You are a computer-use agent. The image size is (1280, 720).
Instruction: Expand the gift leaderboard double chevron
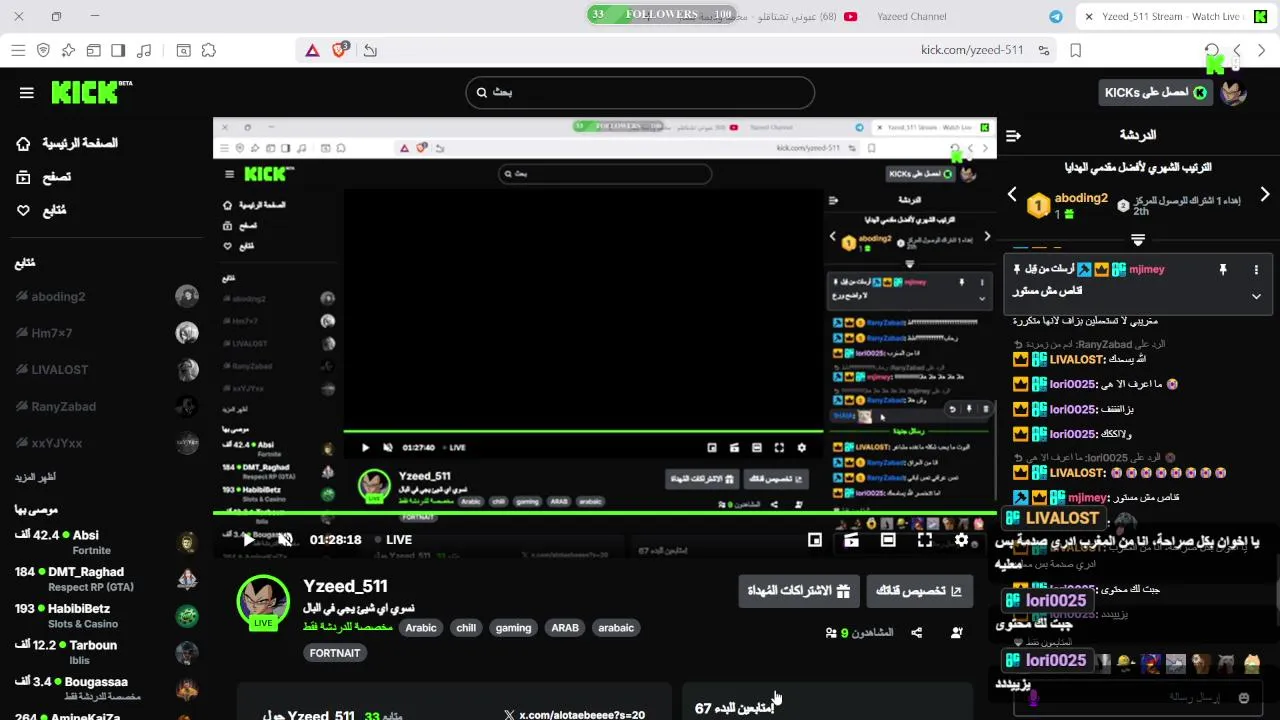click(x=1138, y=240)
